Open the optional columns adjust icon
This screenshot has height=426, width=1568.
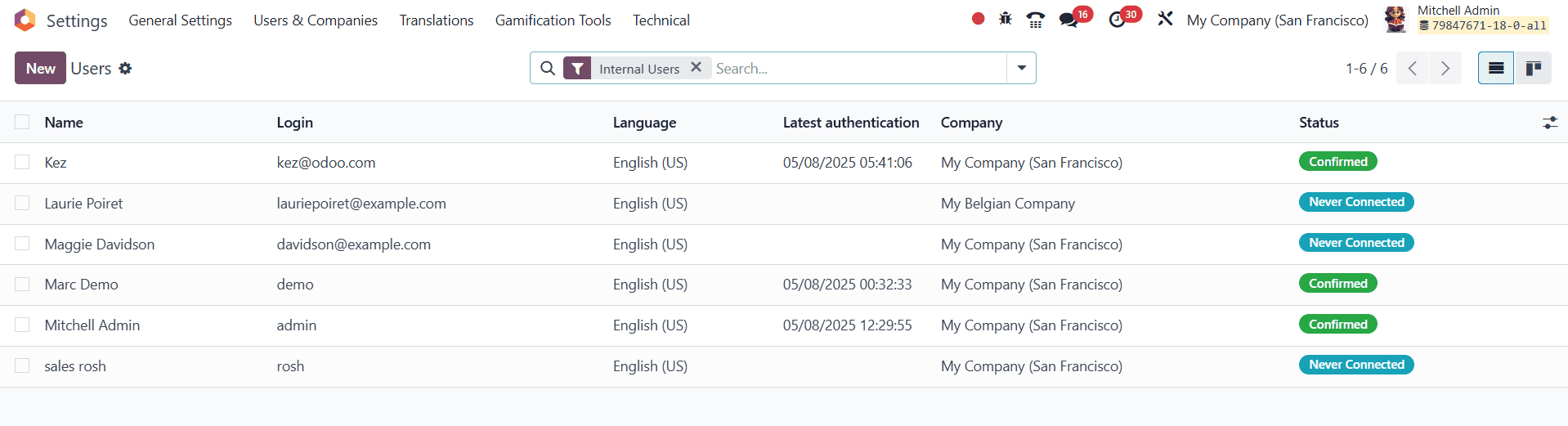point(1550,123)
